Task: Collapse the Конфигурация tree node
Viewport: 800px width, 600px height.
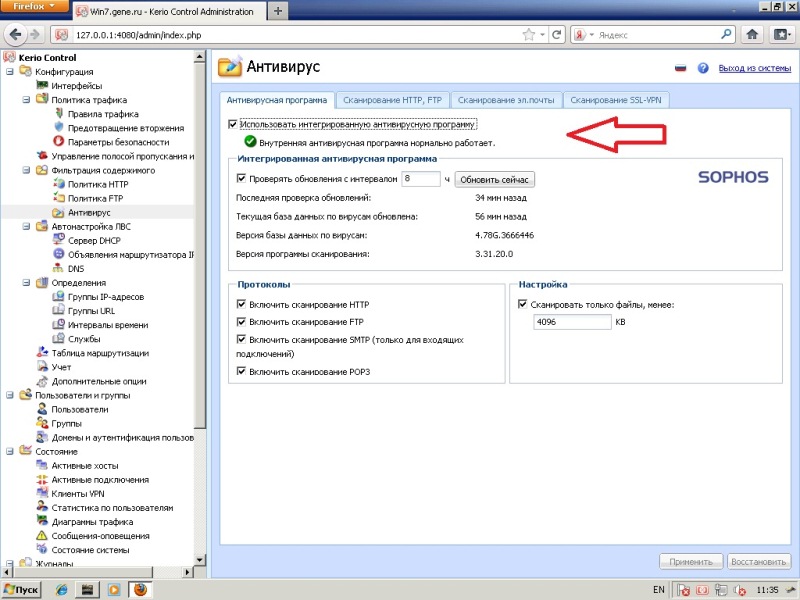Action: click(x=10, y=72)
